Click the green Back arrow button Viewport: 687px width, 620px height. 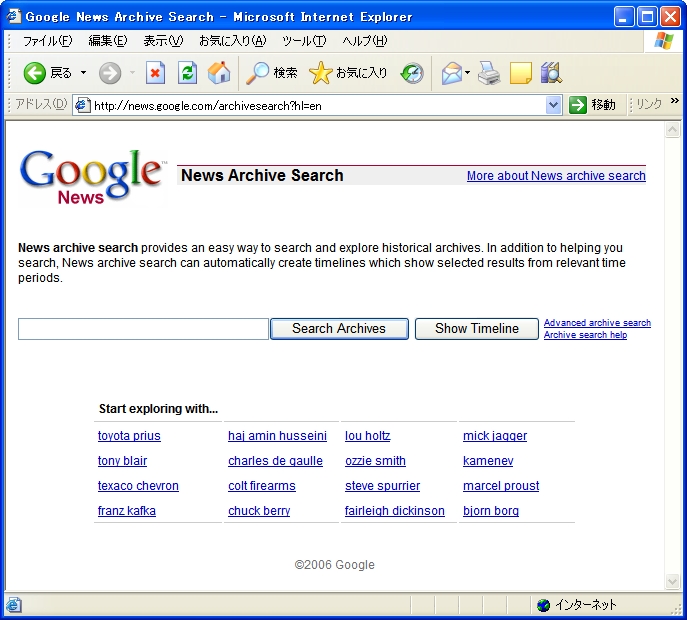pos(35,73)
